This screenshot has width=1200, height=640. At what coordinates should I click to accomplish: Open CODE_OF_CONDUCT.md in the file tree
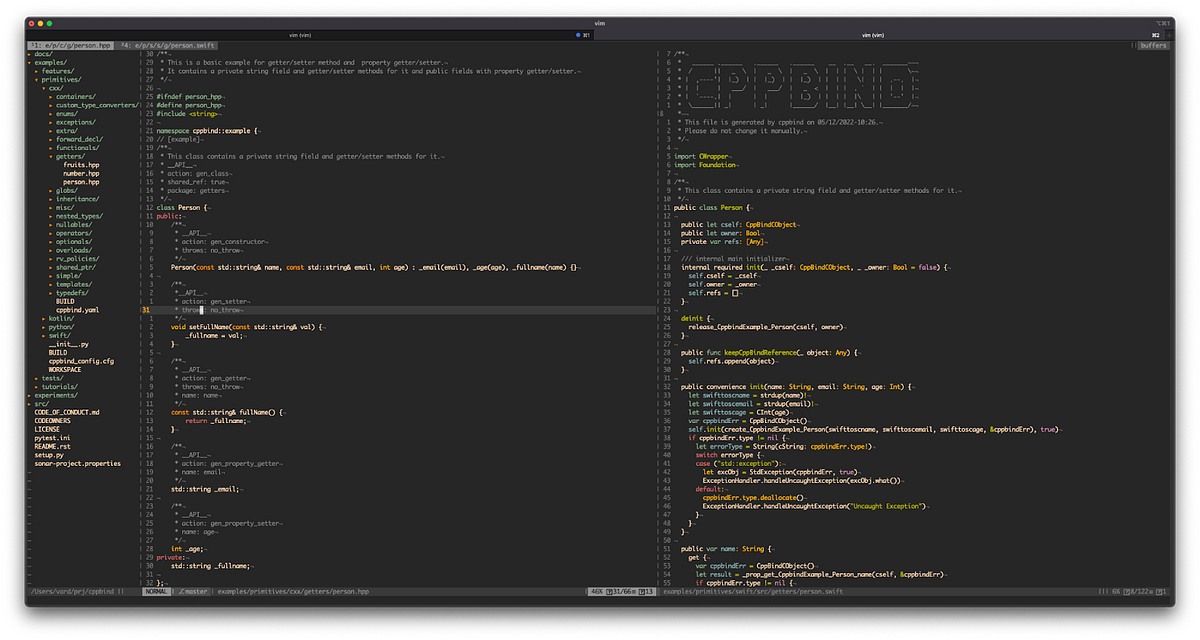(67, 412)
